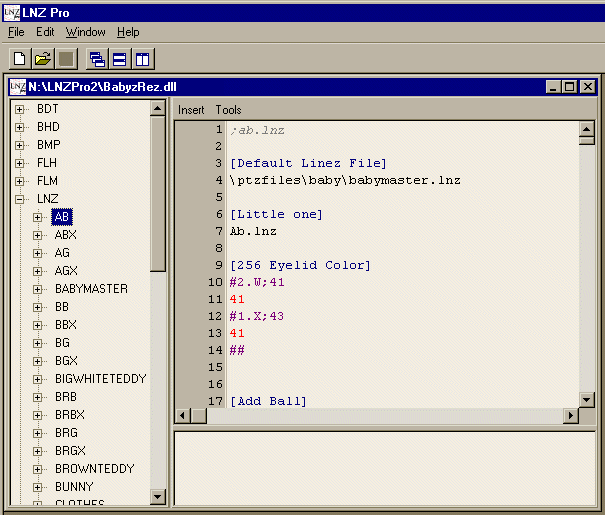Click the tree panel scroll down arrow

click(157, 496)
